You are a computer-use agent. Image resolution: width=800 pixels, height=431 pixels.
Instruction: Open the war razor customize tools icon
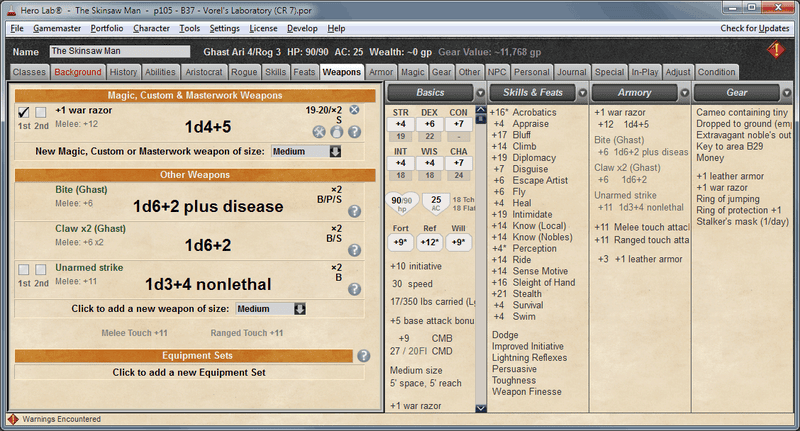point(319,132)
